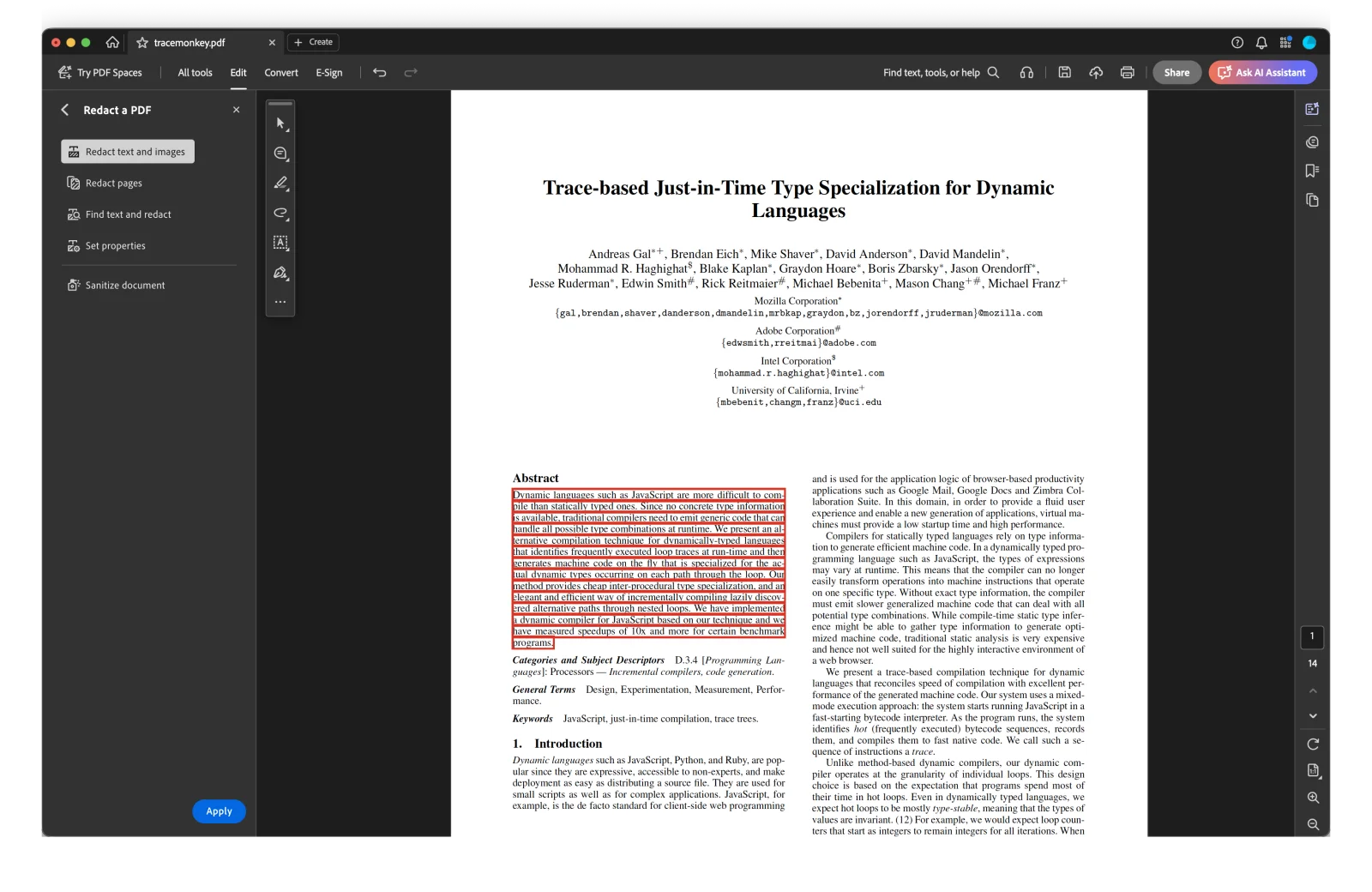This screenshot has width=1372, height=892.
Task: Open page thumbnails panel in right rail
Action: pyautogui.click(x=1312, y=200)
